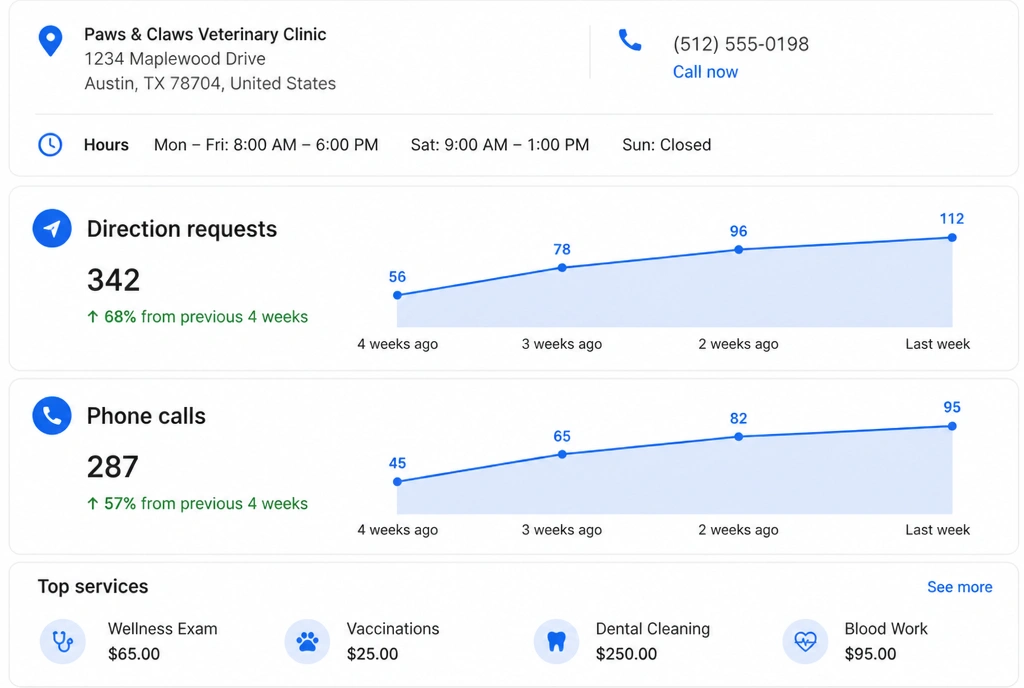The width and height of the screenshot is (1024, 688).
Task: Click the Sat: 9:00 AM – 1:00 PM text
Action: pos(500,145)
